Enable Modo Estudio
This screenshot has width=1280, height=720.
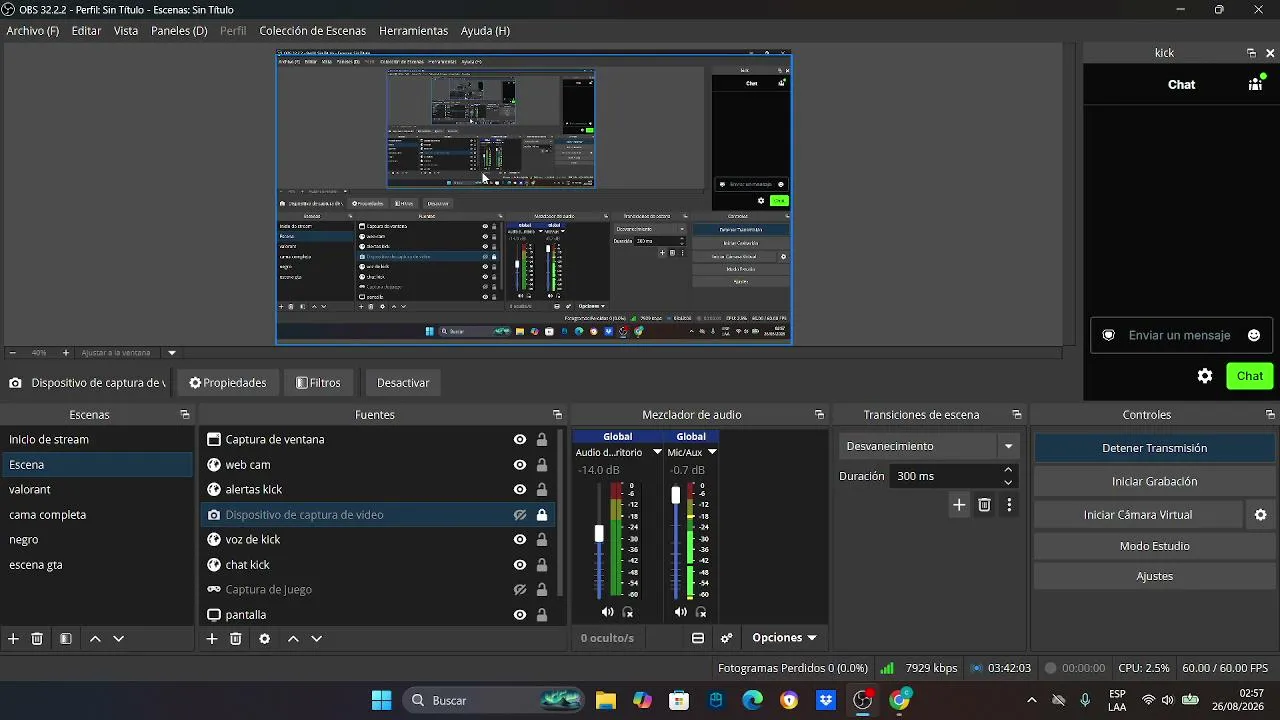point(1155,546)
